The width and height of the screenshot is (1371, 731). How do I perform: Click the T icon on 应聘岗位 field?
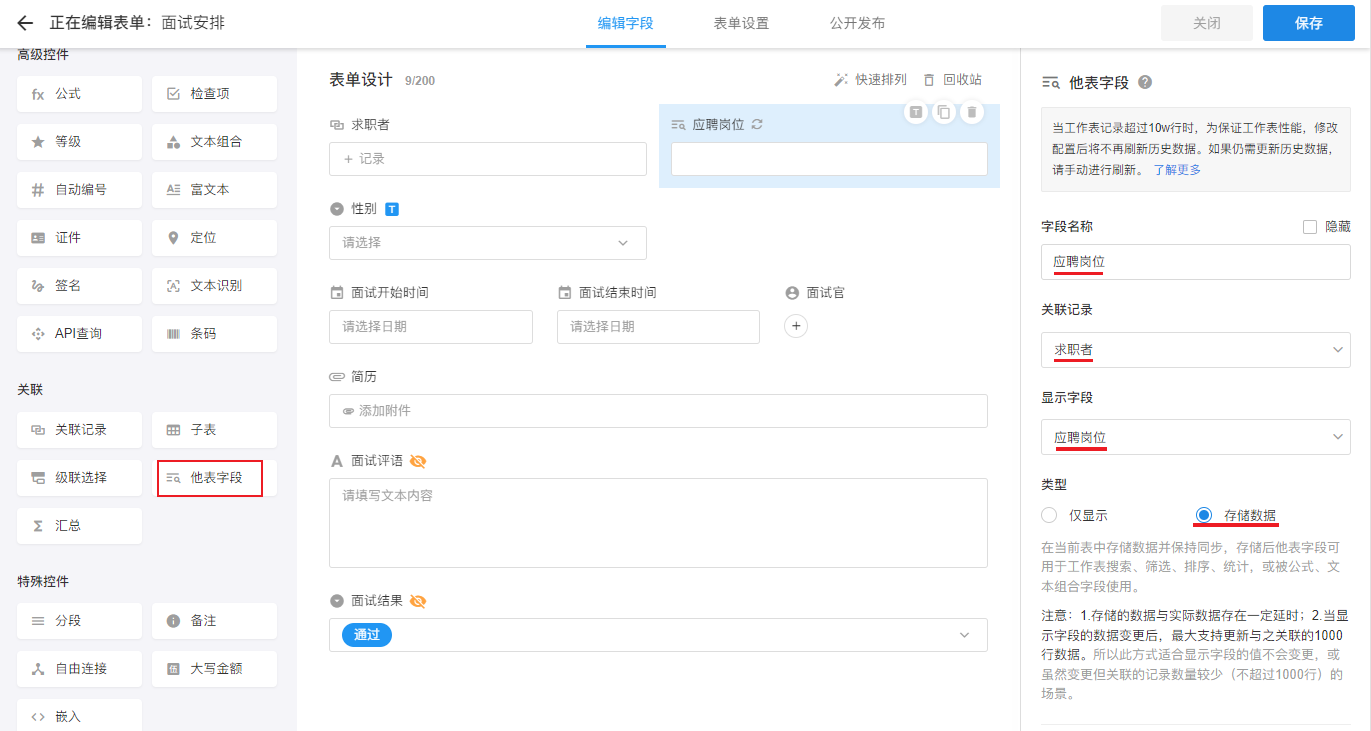click(x=915, y=112)
